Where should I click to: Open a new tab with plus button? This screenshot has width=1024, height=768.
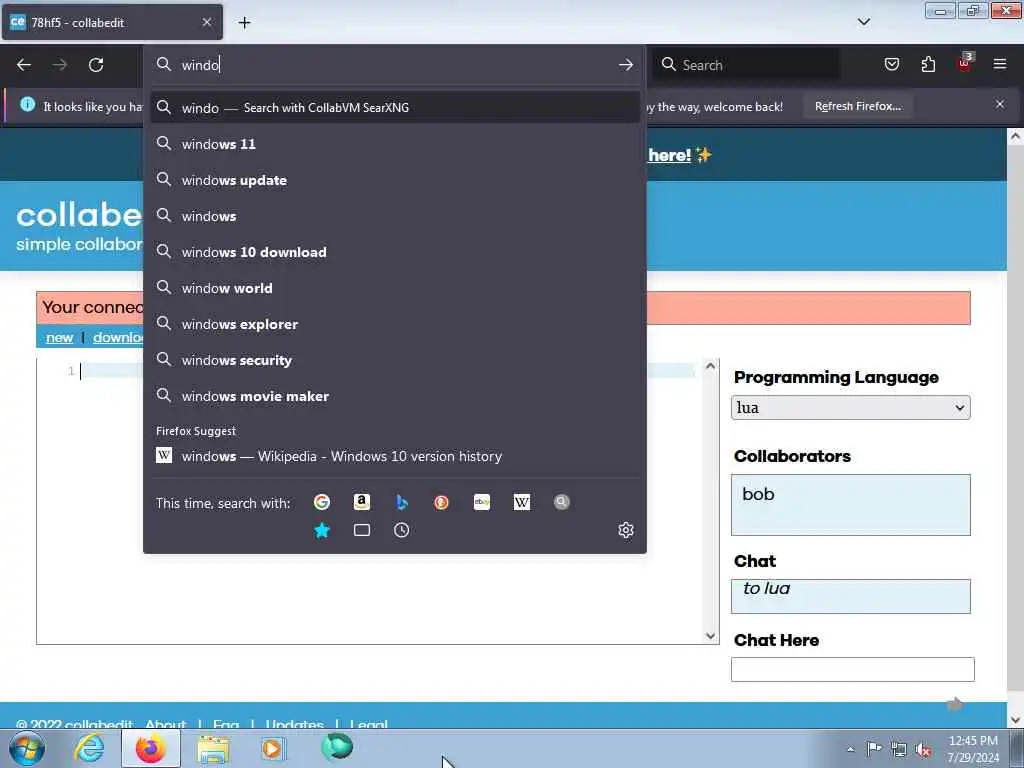(x=244, y=23)
